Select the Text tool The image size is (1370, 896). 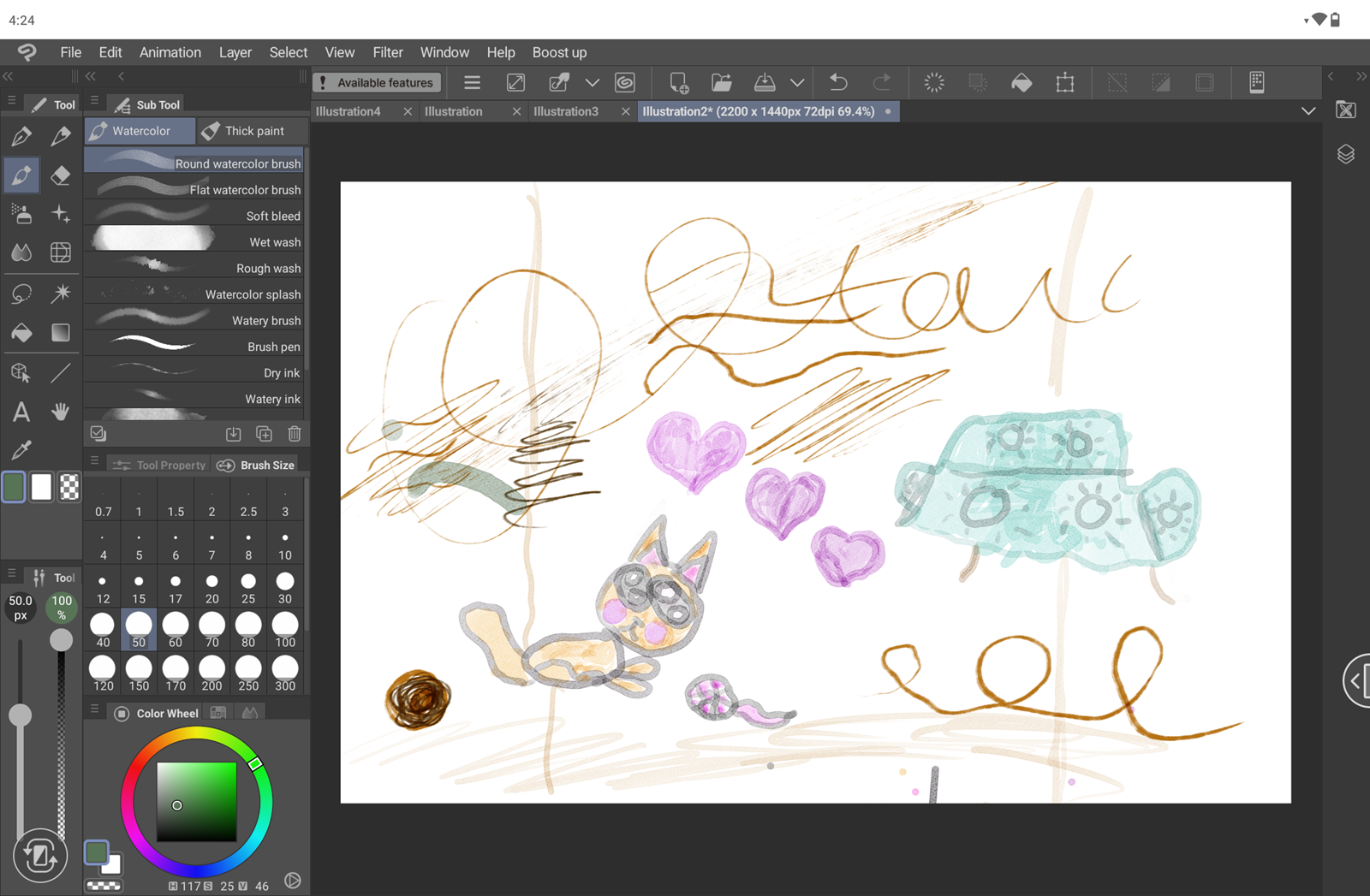click(21, 412)
